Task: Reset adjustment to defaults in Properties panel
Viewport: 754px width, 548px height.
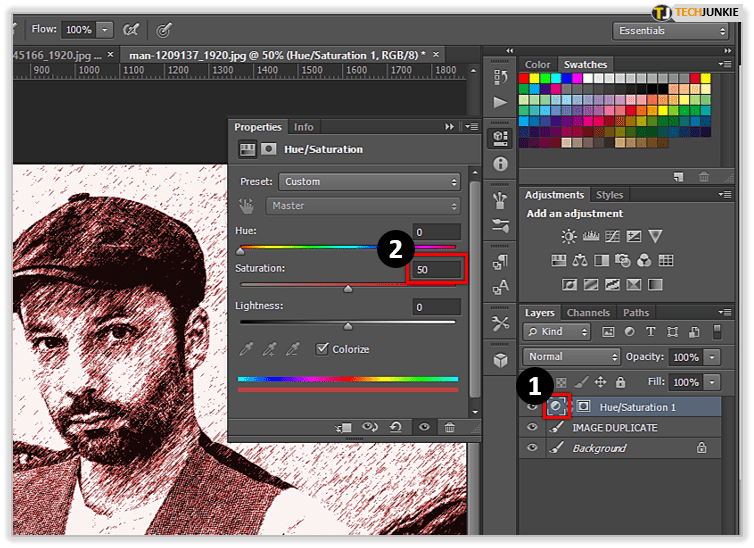Action: [x=396, y=427]
